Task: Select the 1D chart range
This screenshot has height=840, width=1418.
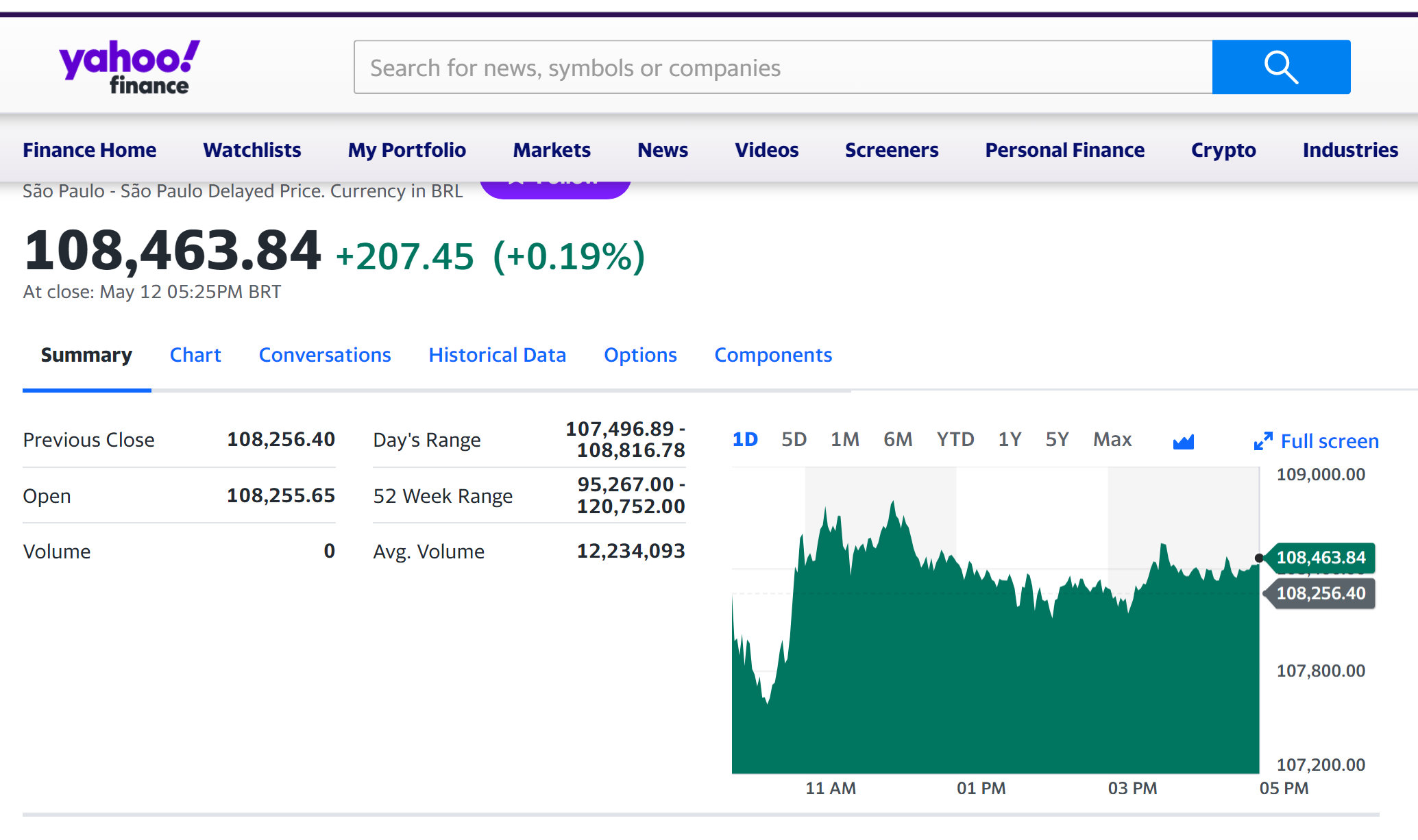Action: coord(745,439)
